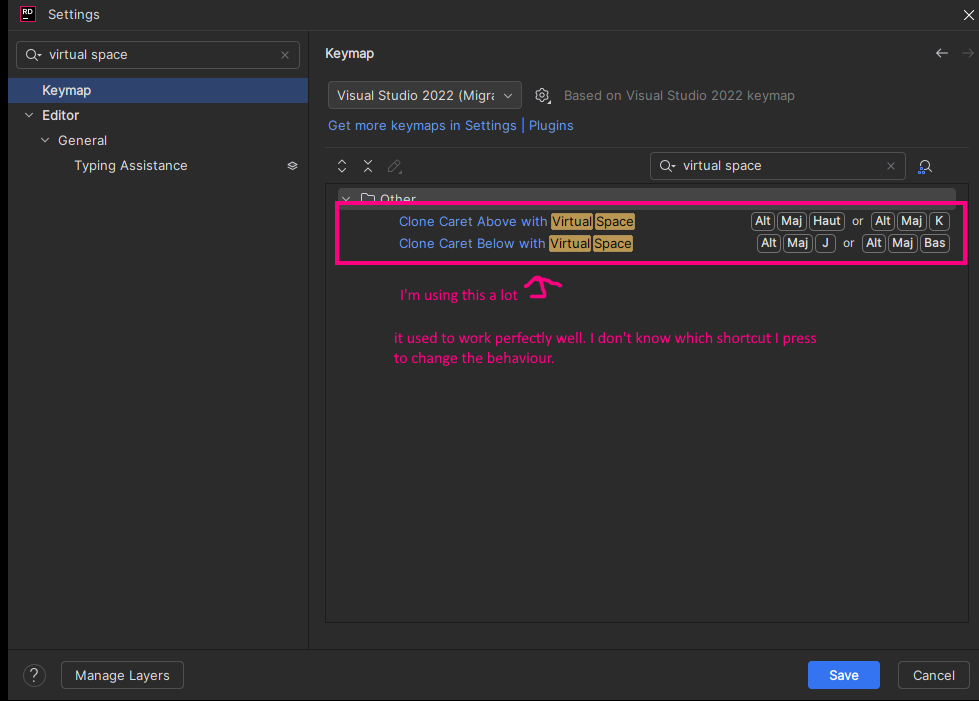Screen dimensions: 979x701
Task: Click the Alt Maj Haut shortcut label
Action: (798, 221)
